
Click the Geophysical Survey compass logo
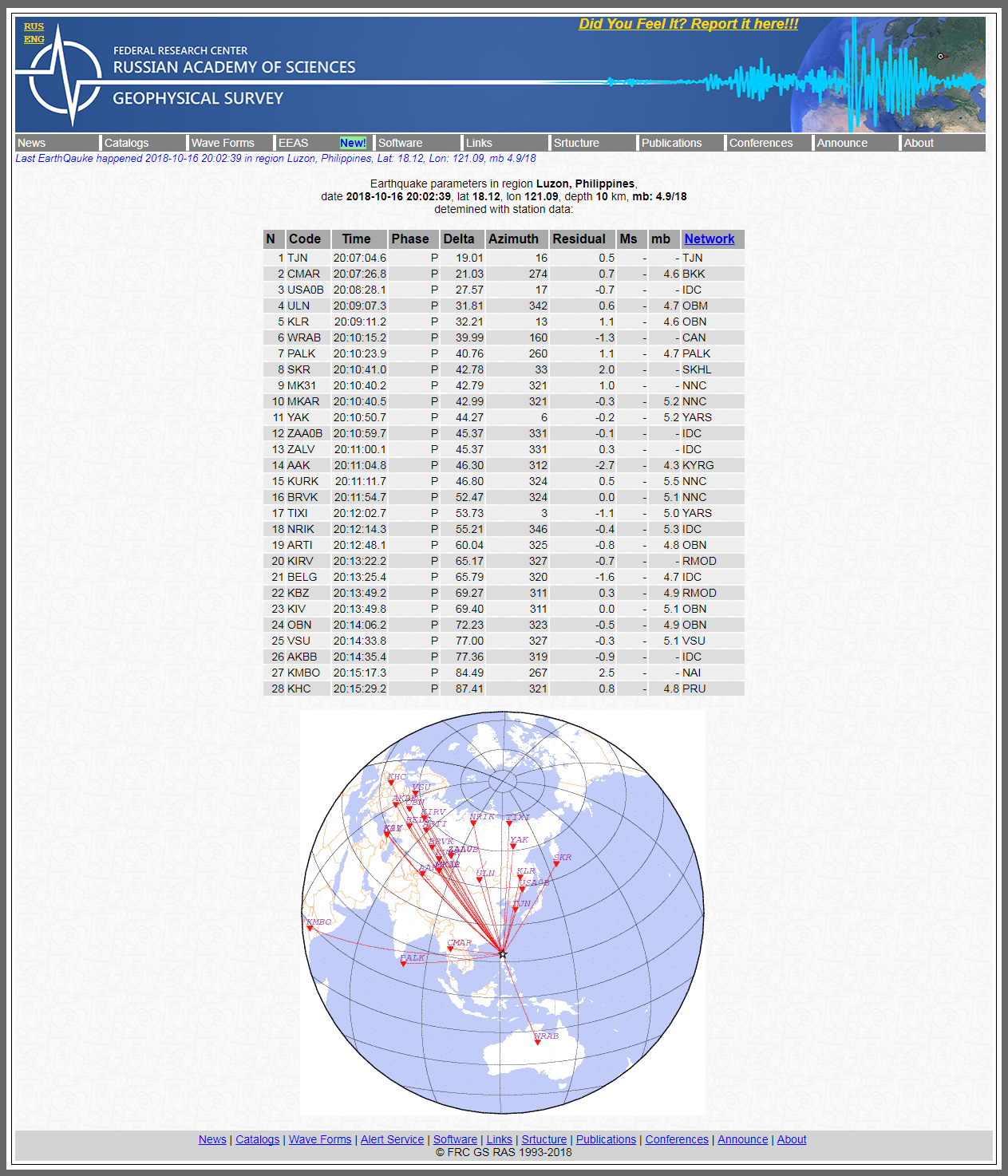click(65, 75)
